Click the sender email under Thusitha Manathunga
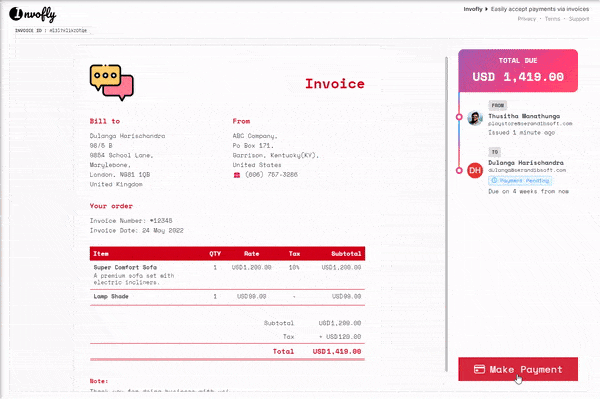 tap(530, 124)
